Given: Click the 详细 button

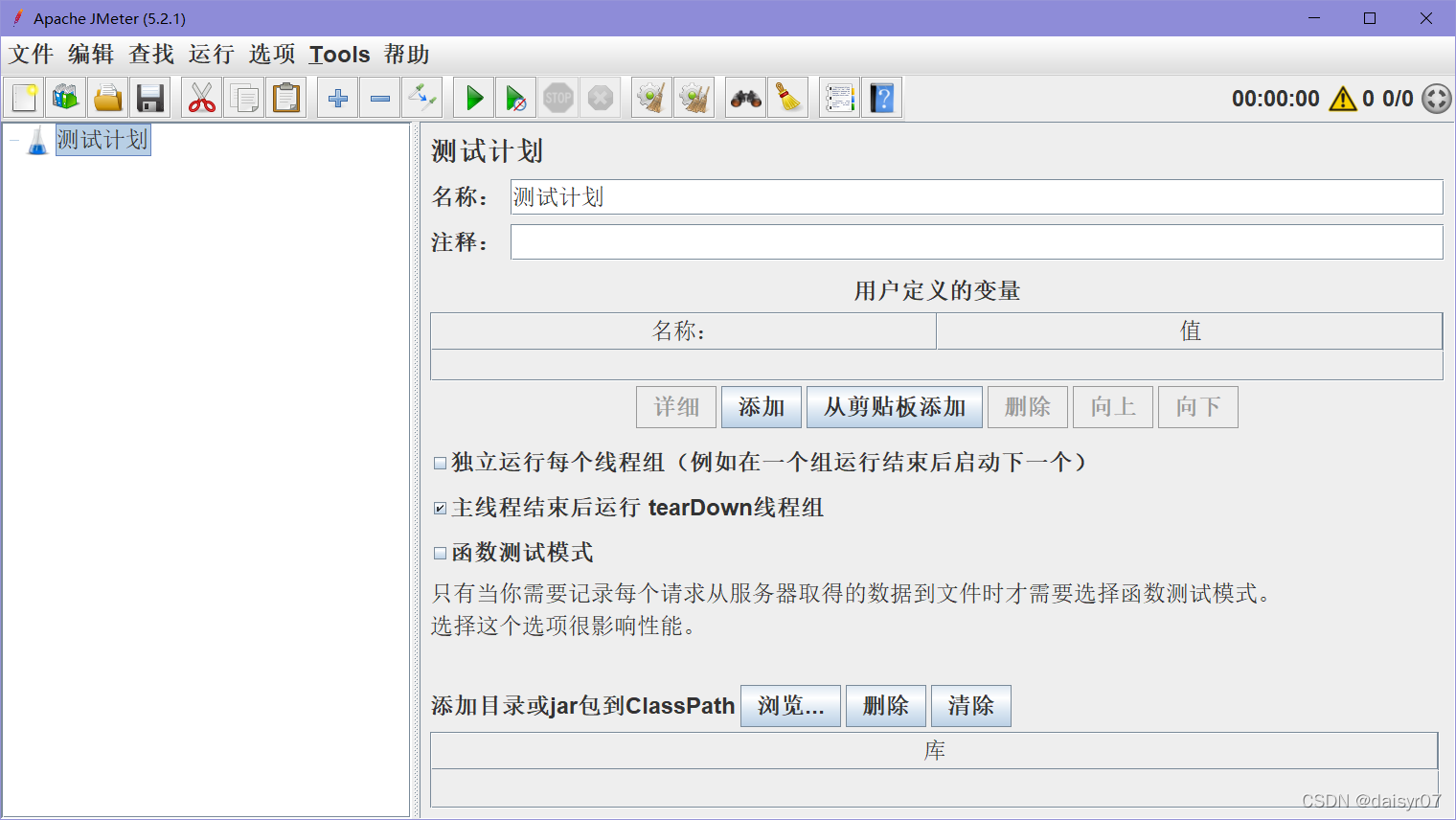Looking at the screenshot, I should [676, 407].
